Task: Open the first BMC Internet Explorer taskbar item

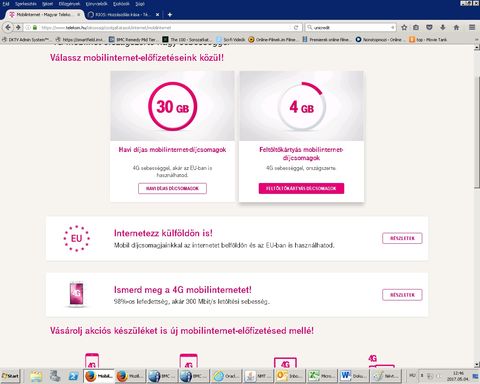Action: [x=162, y=376]
